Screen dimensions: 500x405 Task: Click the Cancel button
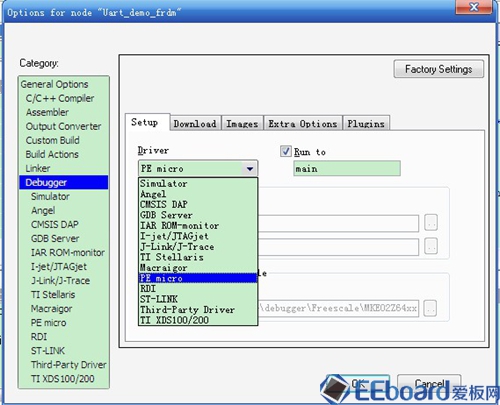[x=429, y=384]
